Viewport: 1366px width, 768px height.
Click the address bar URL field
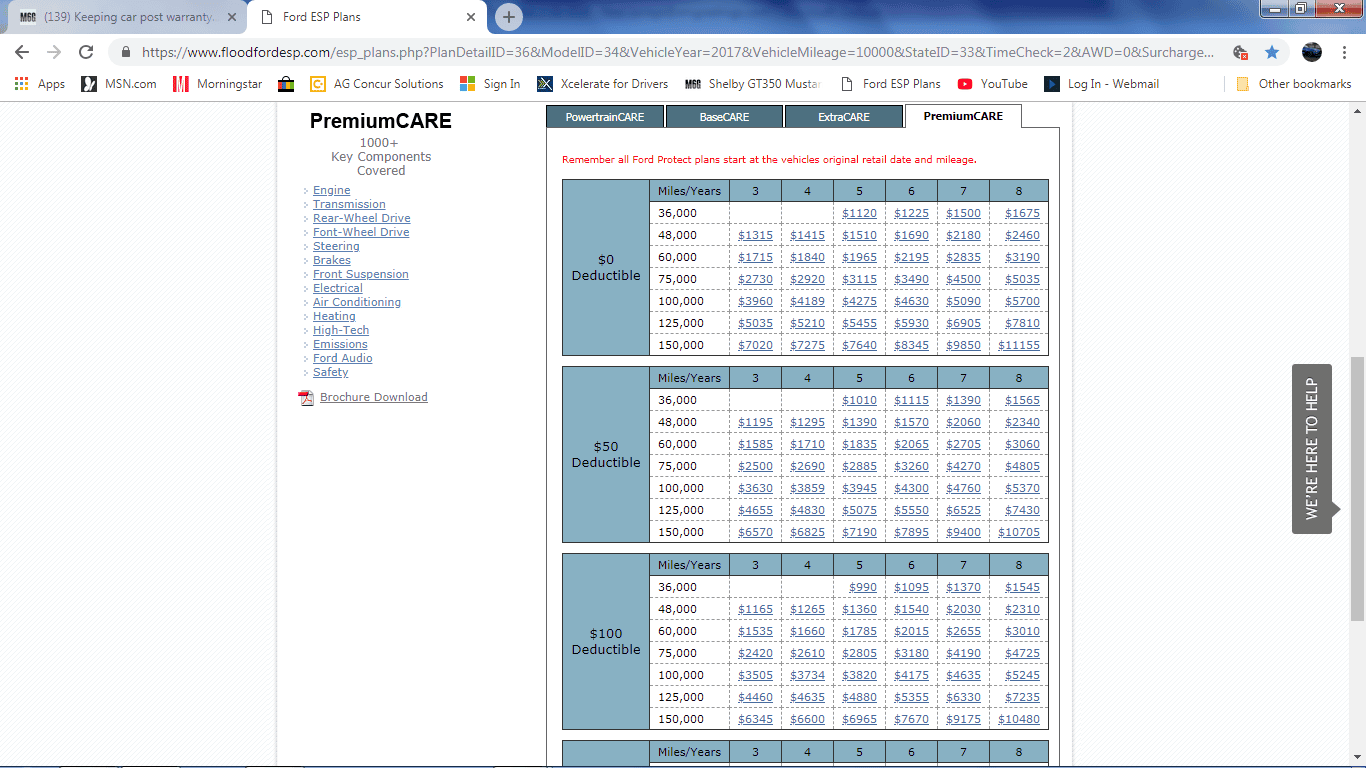point(678,52)
